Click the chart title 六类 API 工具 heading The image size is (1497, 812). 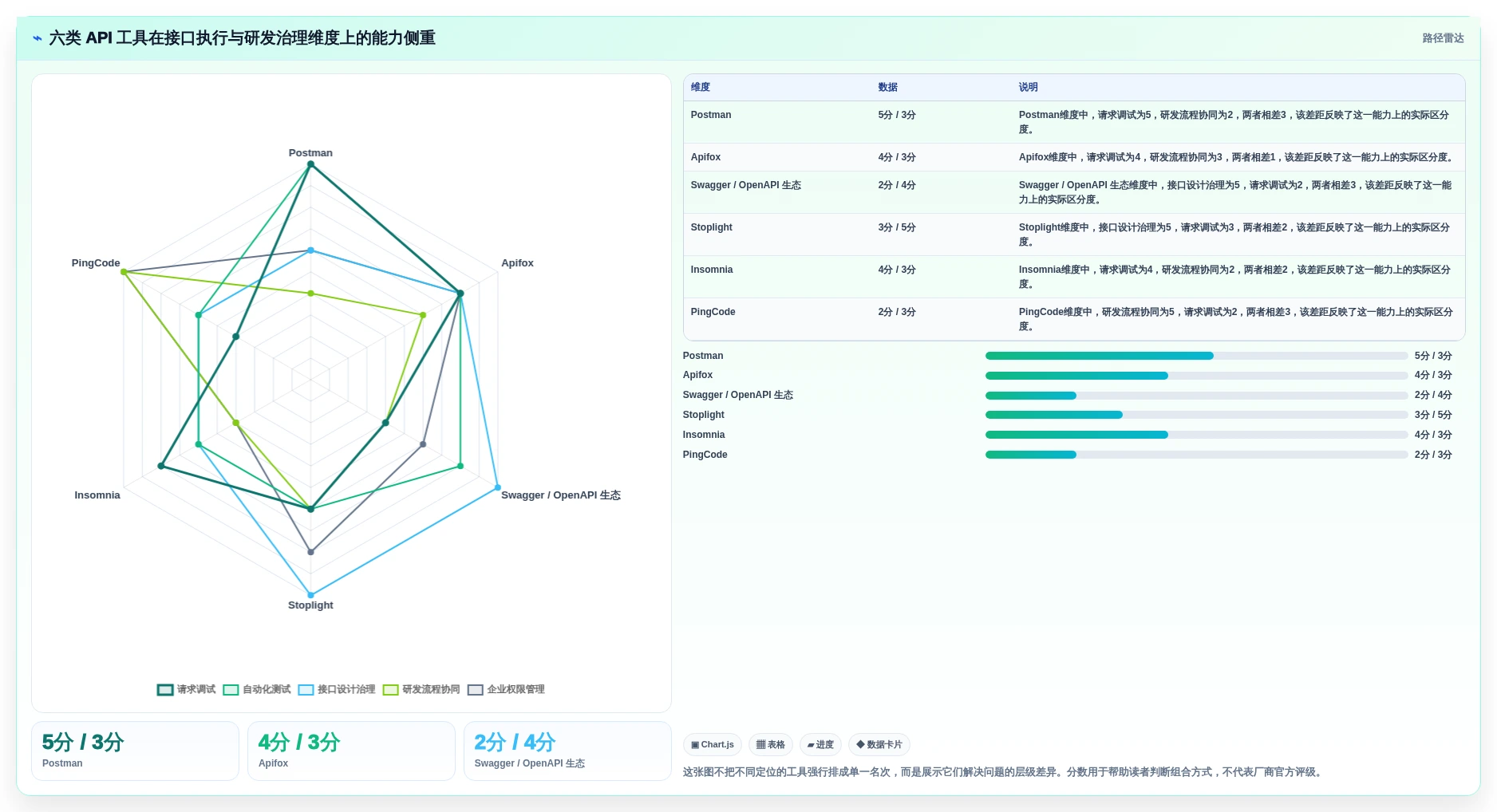242,38
